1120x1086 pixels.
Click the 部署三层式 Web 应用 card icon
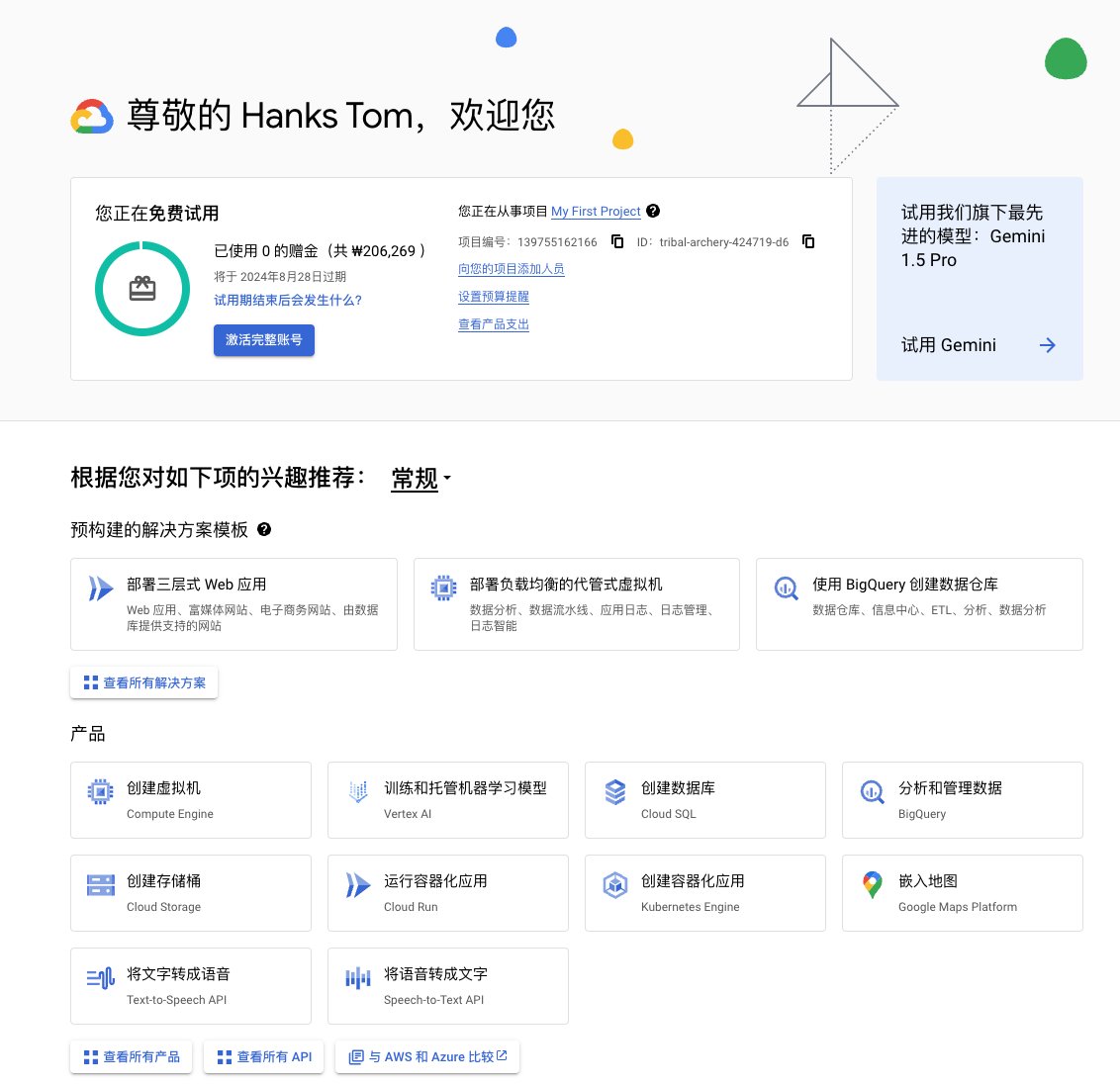point(100,588)
